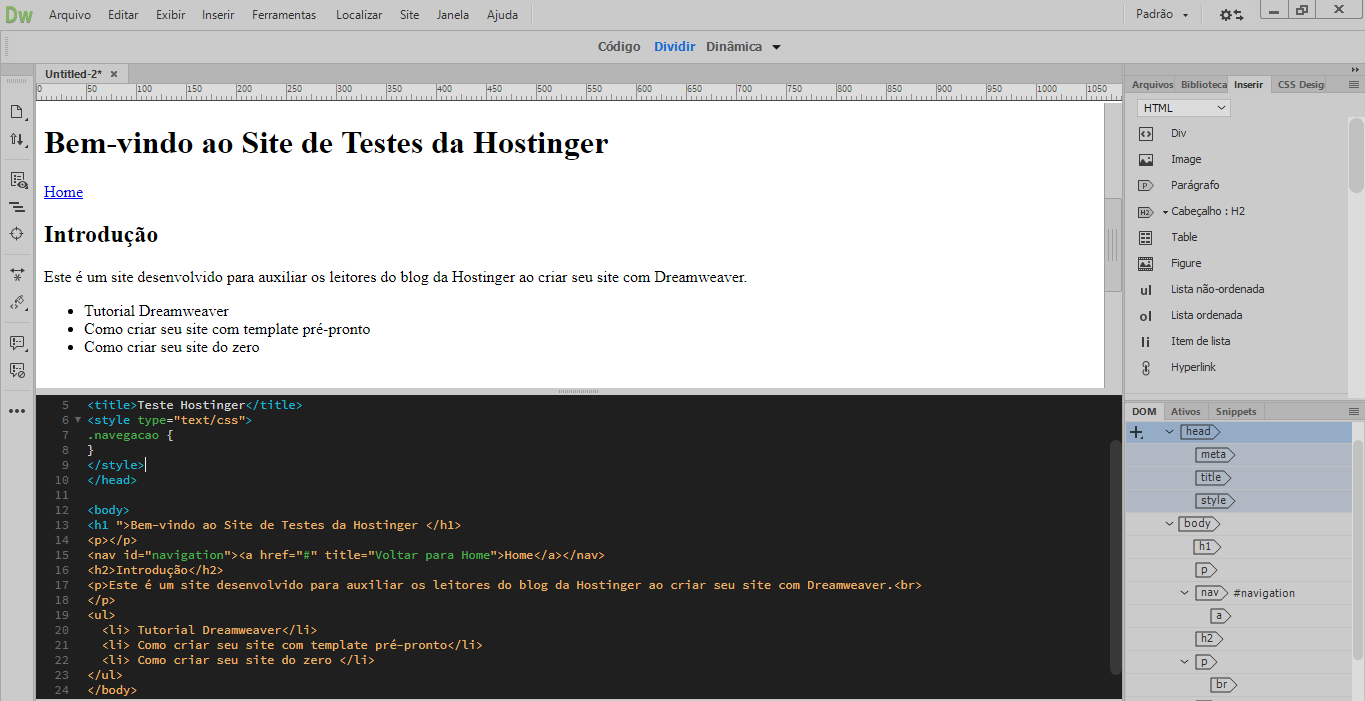Open the Inserir menu
This screenshot has width=1365, height=701.
(x=217, y=14)
